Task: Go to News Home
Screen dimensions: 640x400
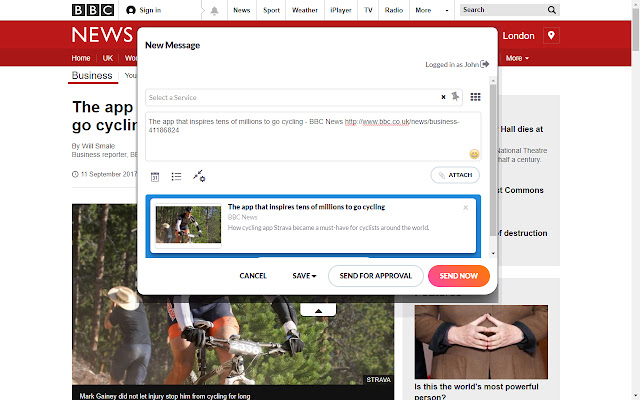Action: click(x=81, y=58)
